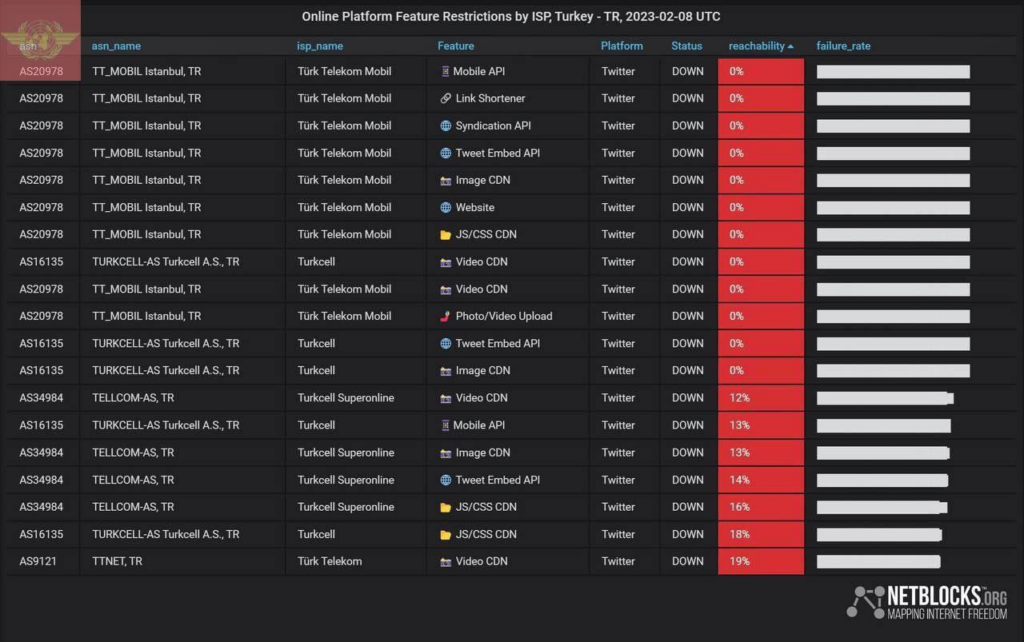Viewport: 1024px width, 642px height.
Task: Click the Status column header
Action: point(687,46)
